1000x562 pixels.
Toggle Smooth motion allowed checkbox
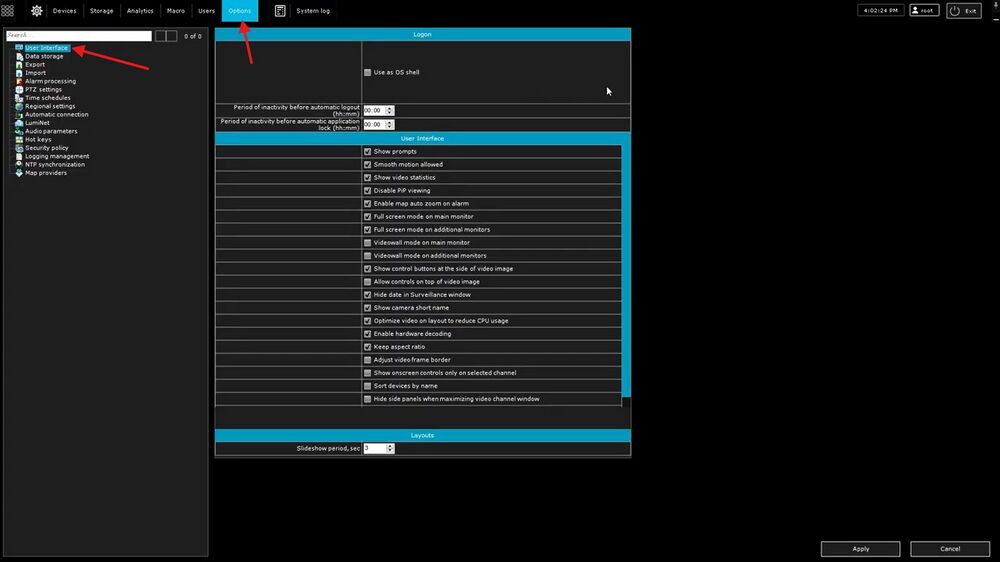367,164
